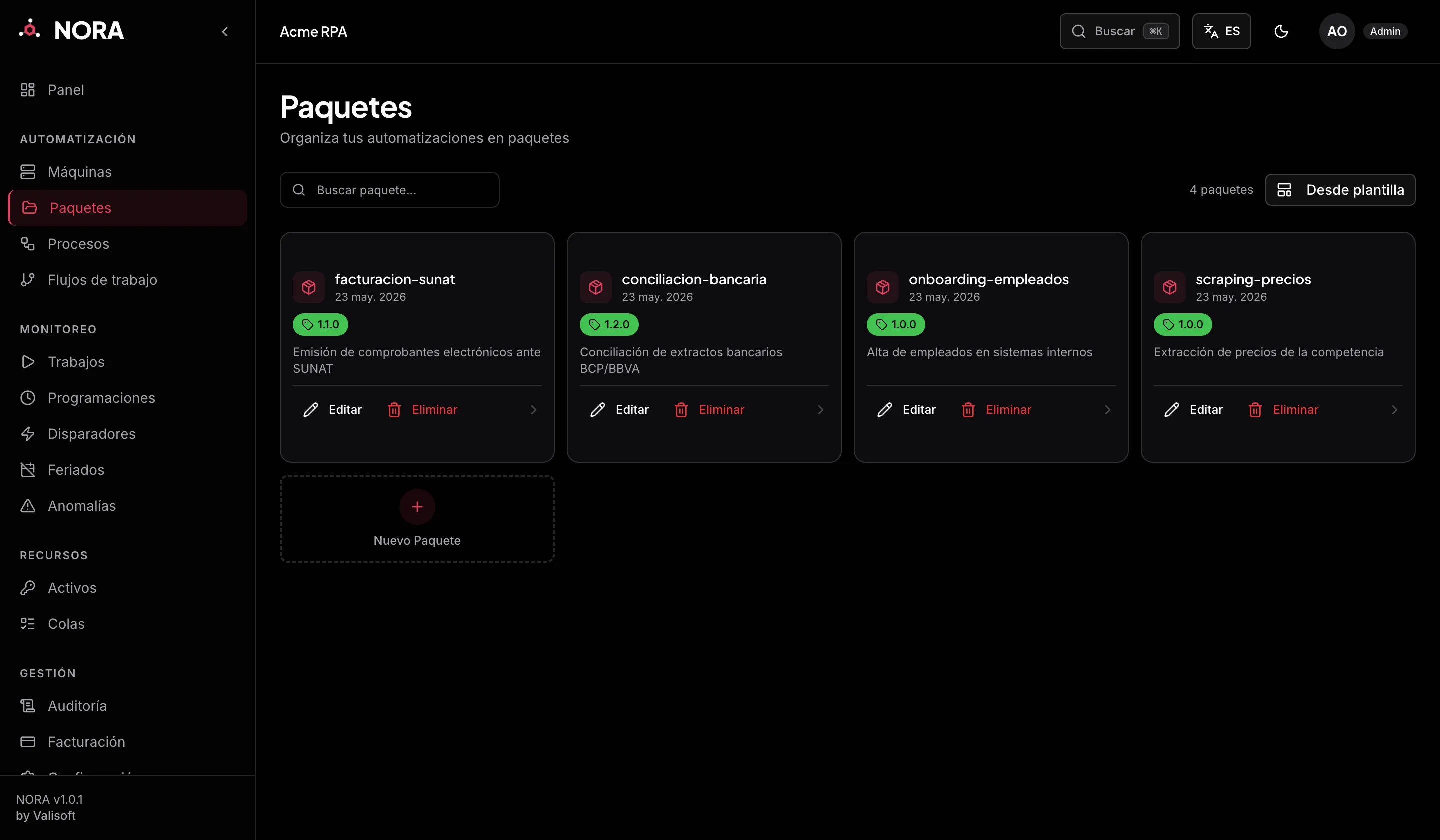Open Trabajos in the sidebar
1440x840 pixels.
point(127,362)
